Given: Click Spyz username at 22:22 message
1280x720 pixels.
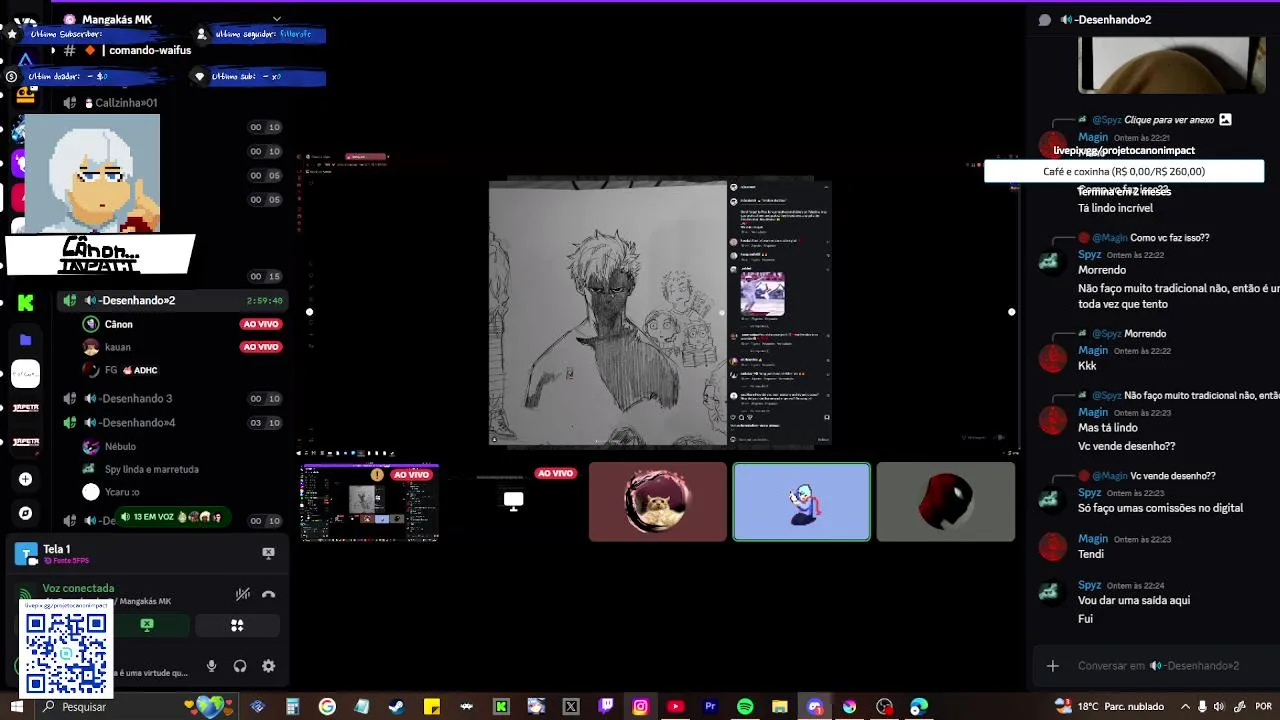Looking at the screenshot, I should pos(1090,255).
